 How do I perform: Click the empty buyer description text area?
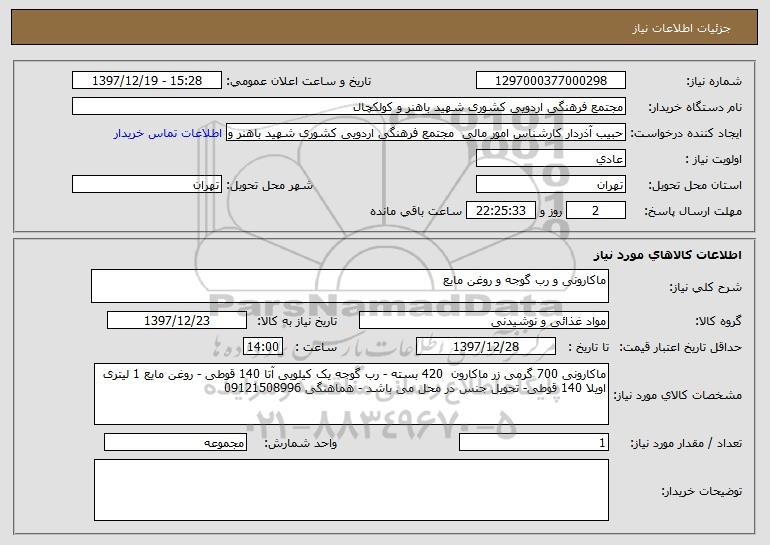pos(351,490)
